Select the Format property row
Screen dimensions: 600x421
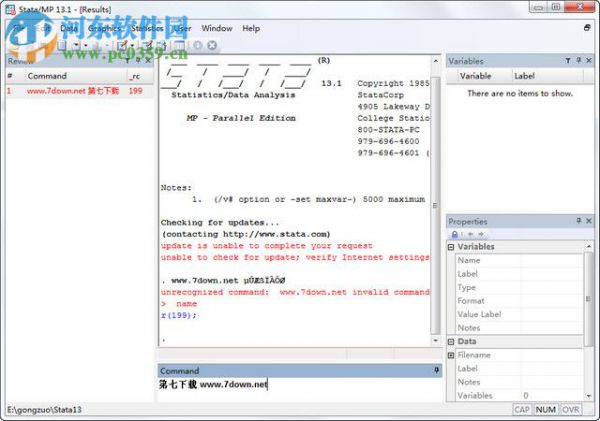tap(519, 301)
